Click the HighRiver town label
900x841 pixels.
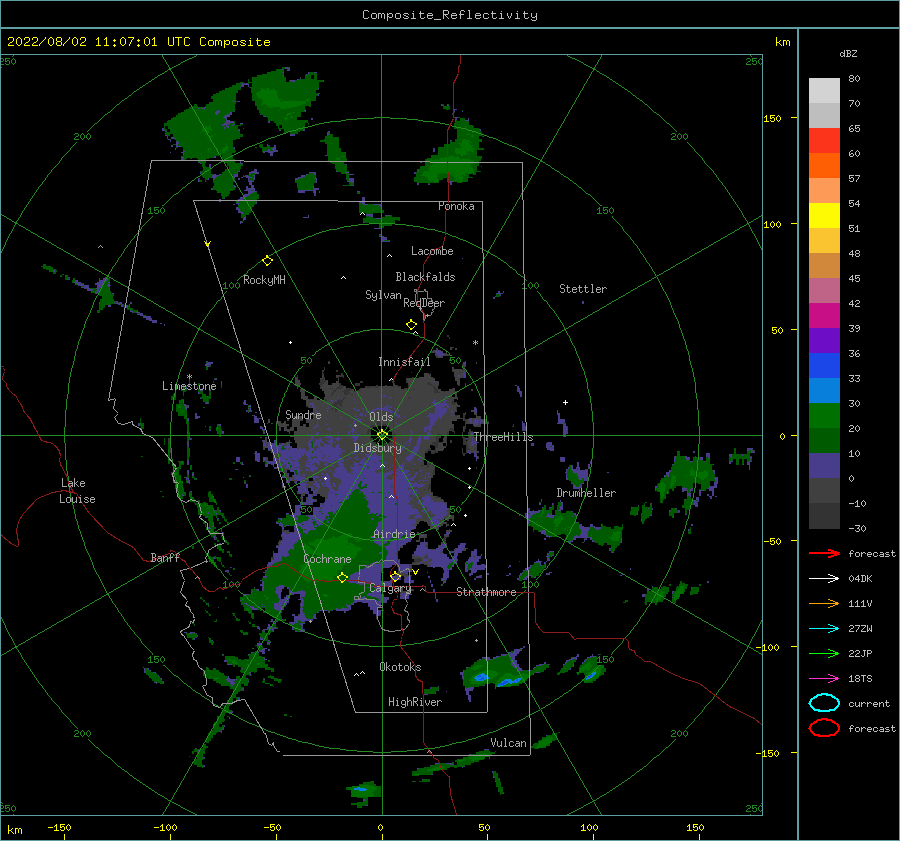415,702
